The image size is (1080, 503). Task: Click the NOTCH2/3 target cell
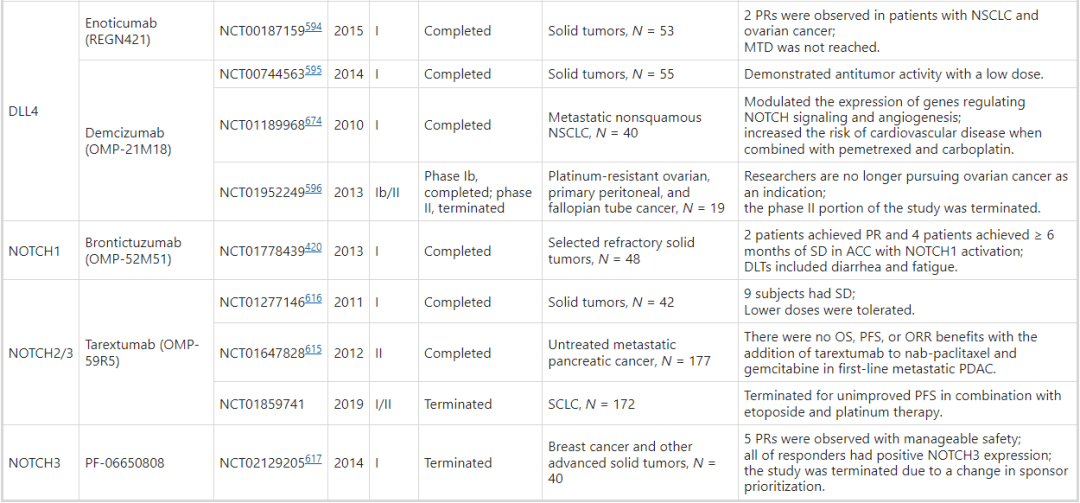pyautogui.click(x=41, y=353)
